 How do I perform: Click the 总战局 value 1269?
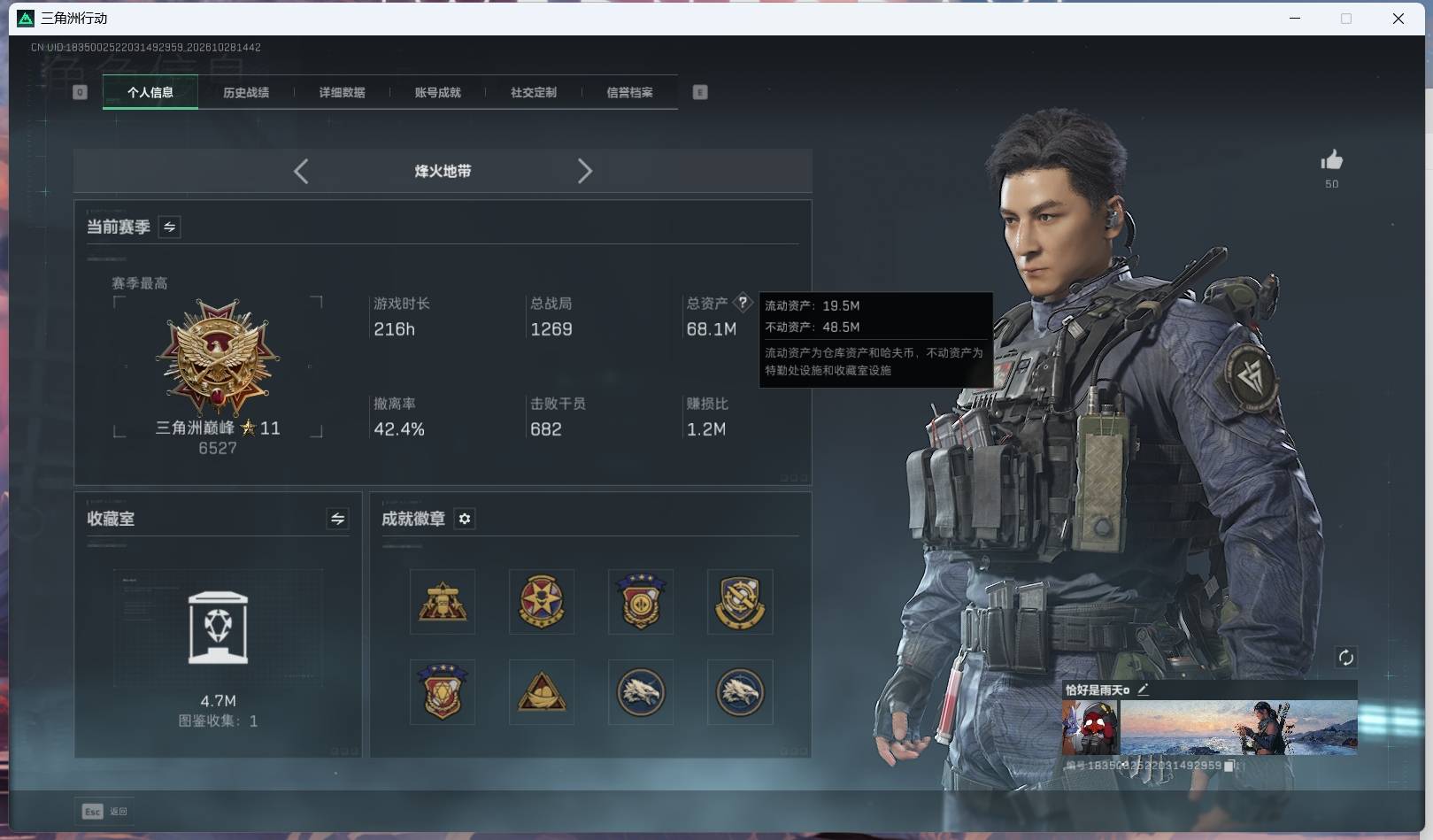[551, 329]
